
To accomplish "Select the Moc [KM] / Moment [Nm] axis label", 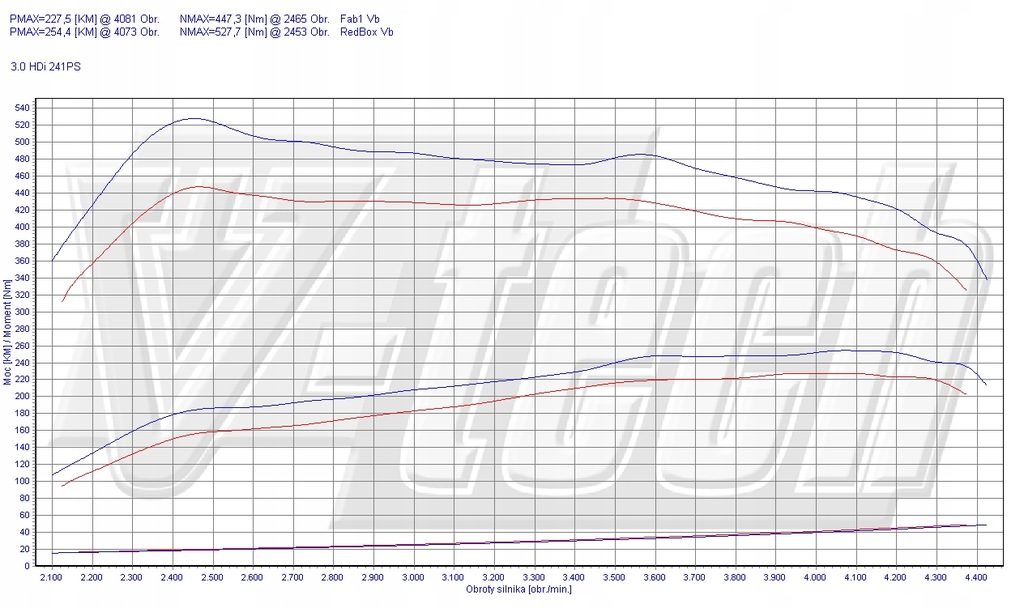I will coord(10,330).
